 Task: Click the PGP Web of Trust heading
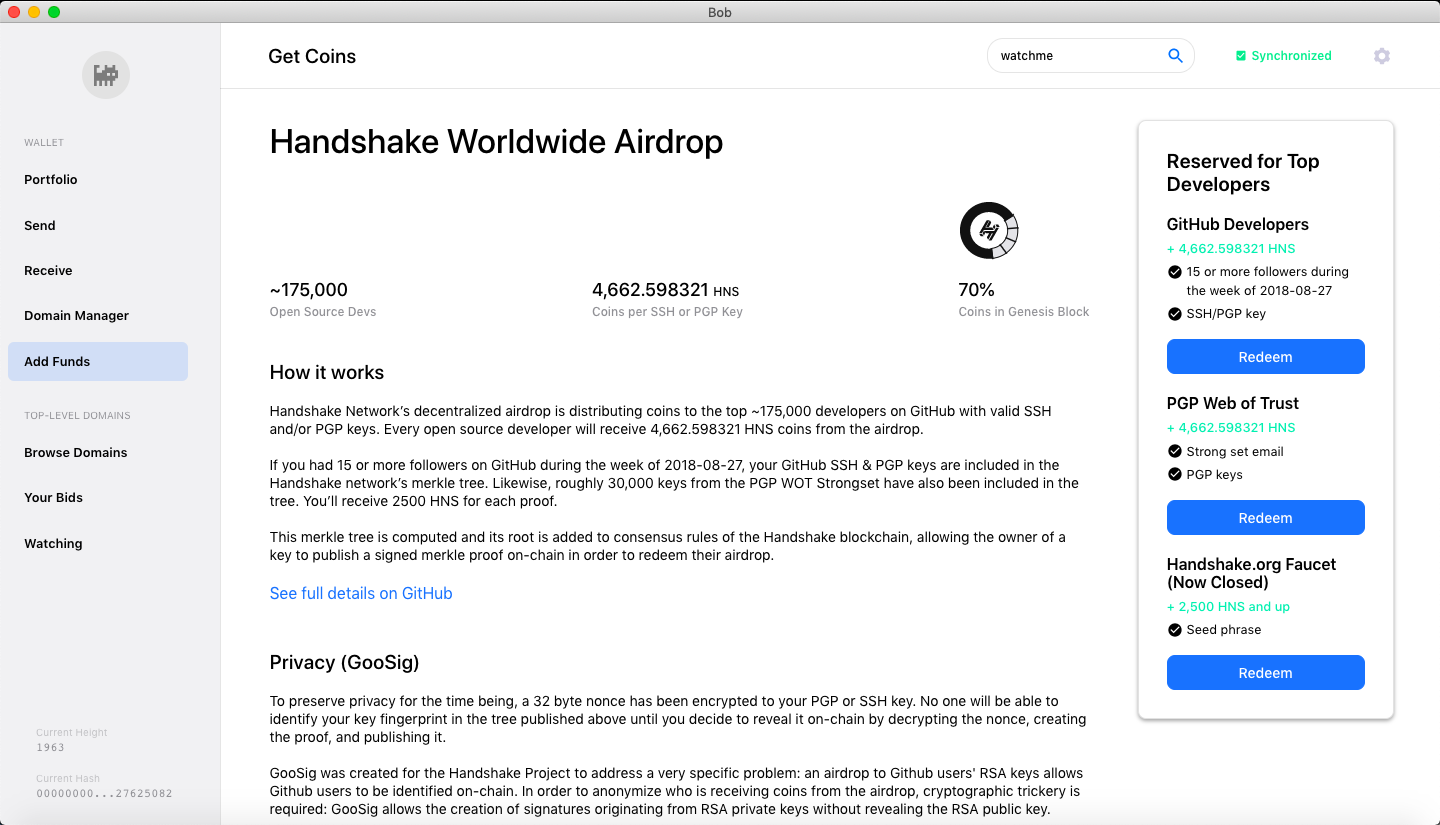1233,404
